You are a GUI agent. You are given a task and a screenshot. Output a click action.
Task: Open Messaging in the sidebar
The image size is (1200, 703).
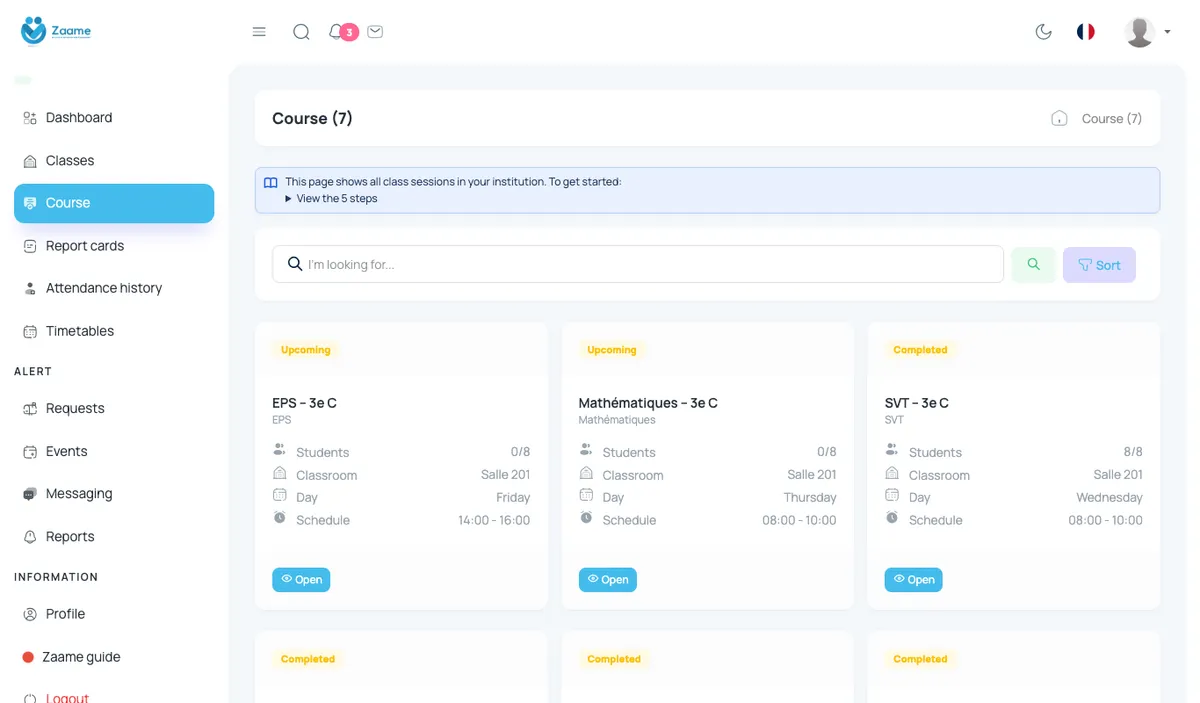point(114,494)
